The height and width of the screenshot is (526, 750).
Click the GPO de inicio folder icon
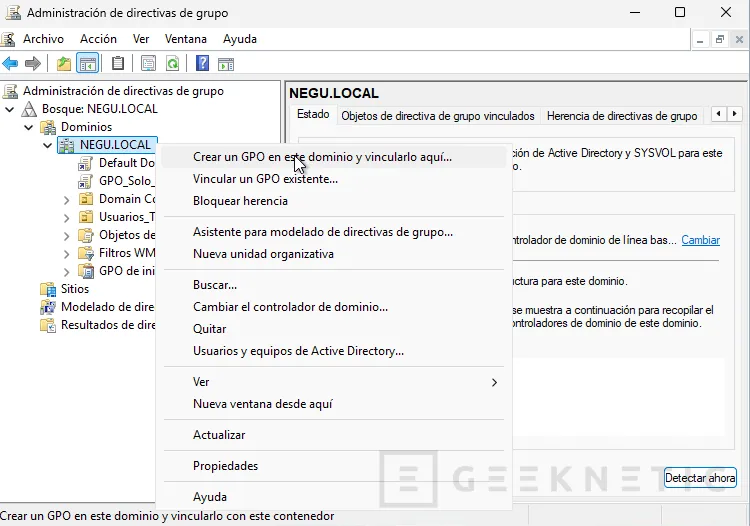pyautogui.click(x=86, y=271)
